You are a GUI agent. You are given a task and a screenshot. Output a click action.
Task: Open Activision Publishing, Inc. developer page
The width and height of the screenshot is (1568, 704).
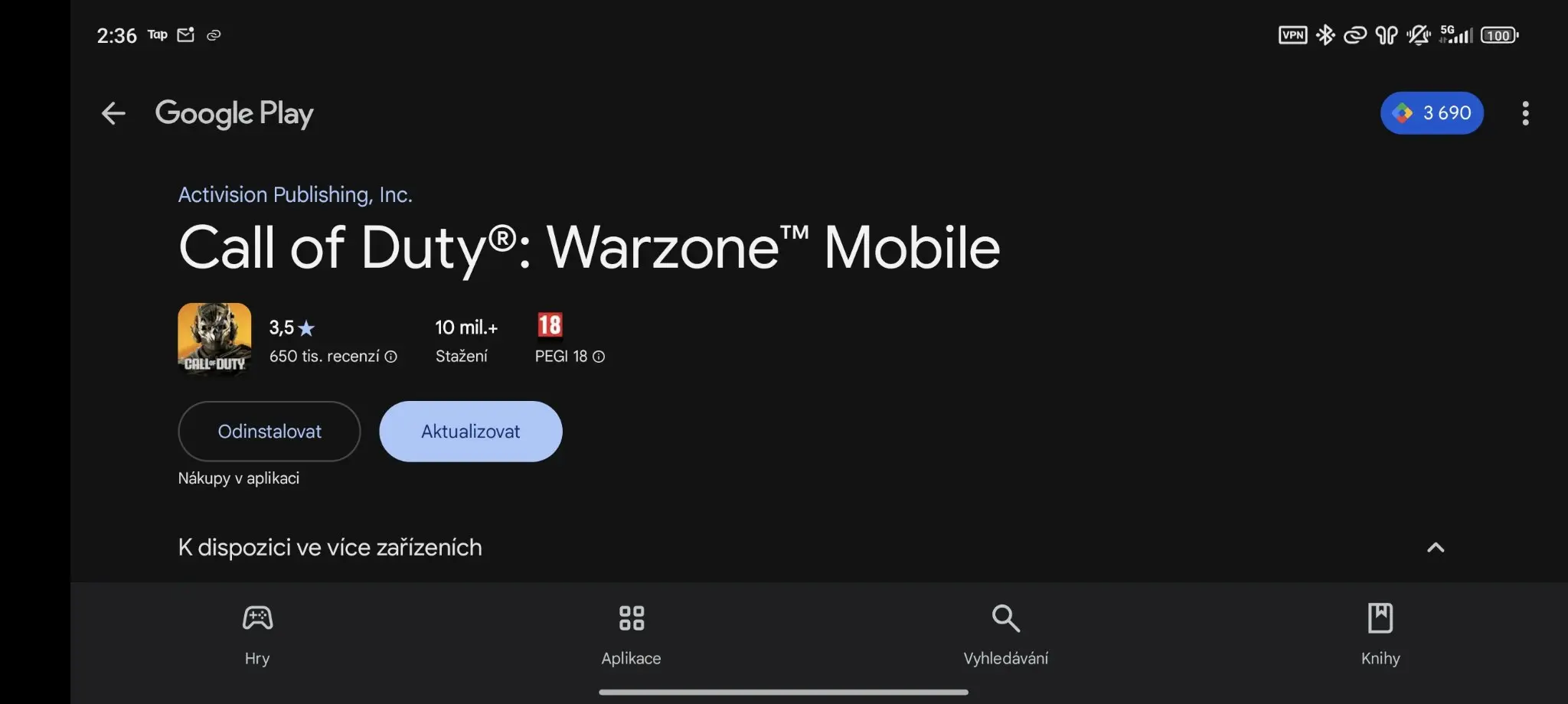click(x=295, y=194)
